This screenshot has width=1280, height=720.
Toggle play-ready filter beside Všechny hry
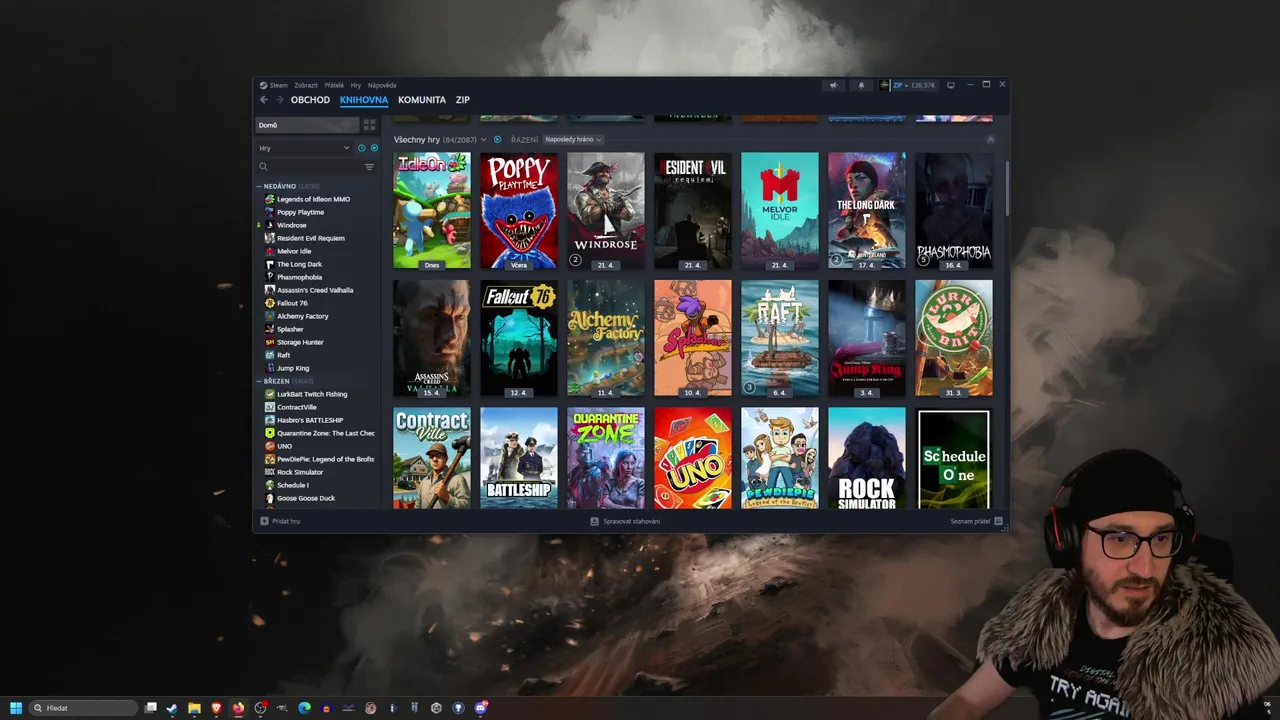click(x=497, y=139)
